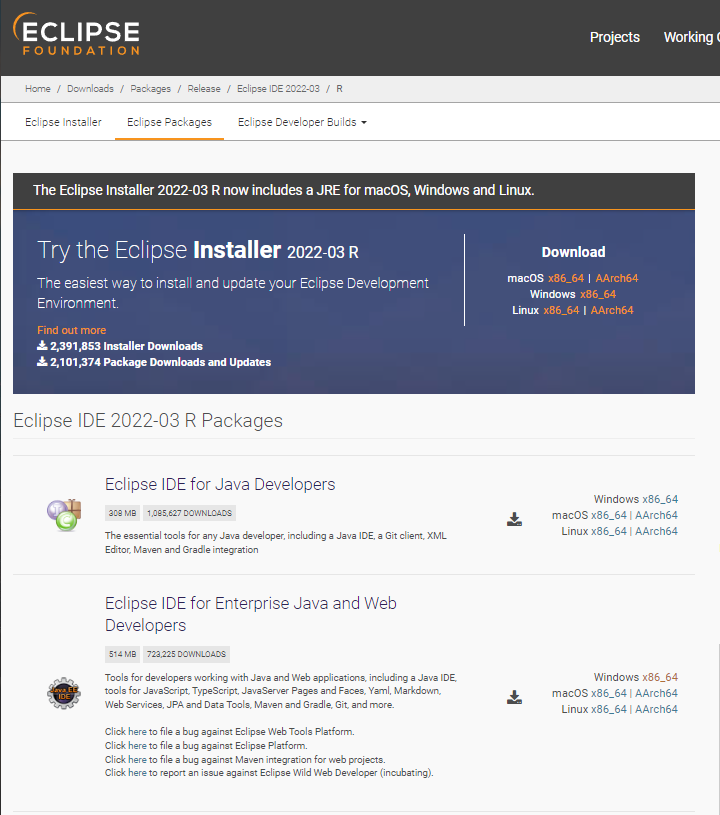Click '2,391,853 Installer Downloads' text
Image resolution: width=720 pixels, height=815 pixels.
126,346
